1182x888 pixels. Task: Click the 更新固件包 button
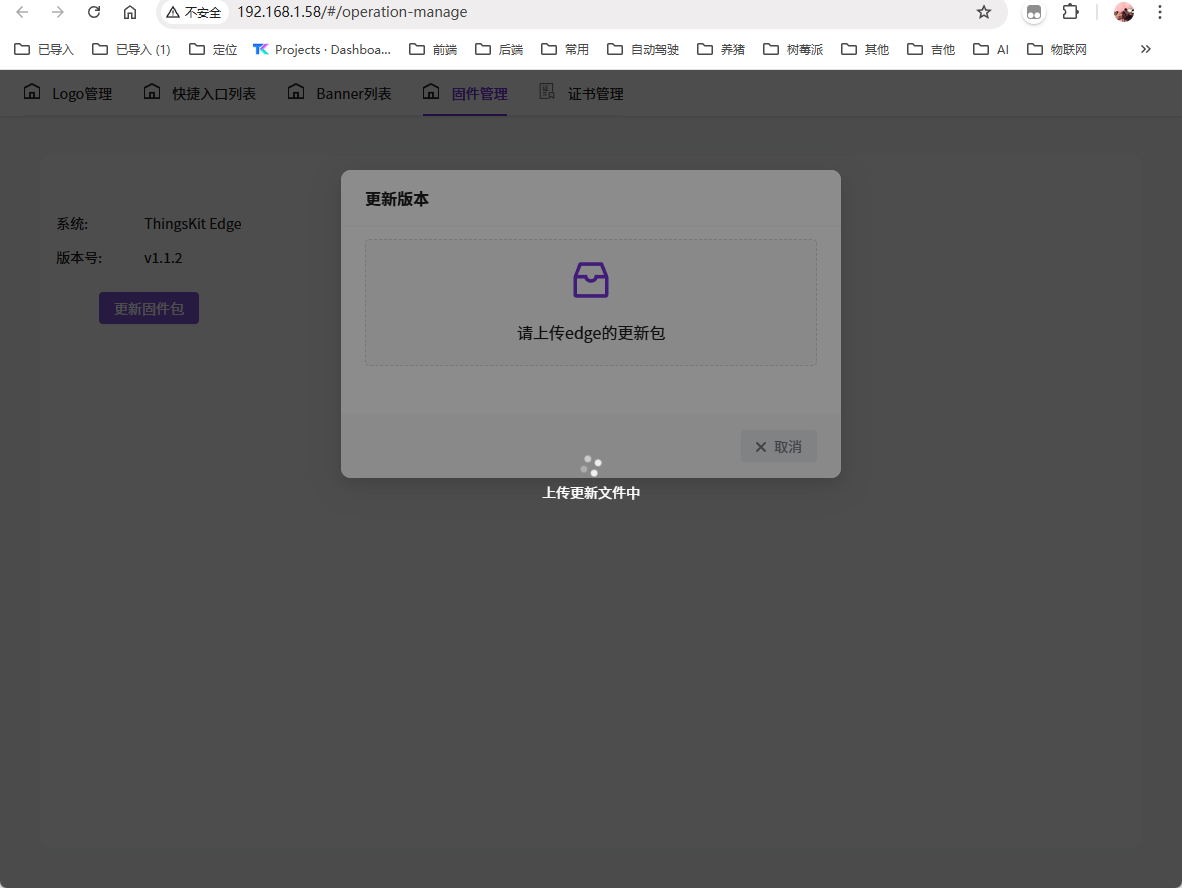(149, 309)
